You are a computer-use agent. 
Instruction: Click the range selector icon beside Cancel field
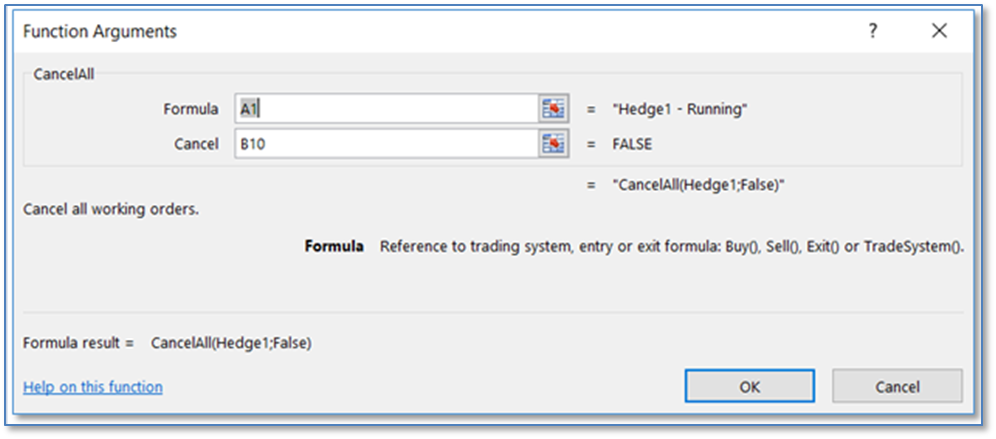[554, 144]
